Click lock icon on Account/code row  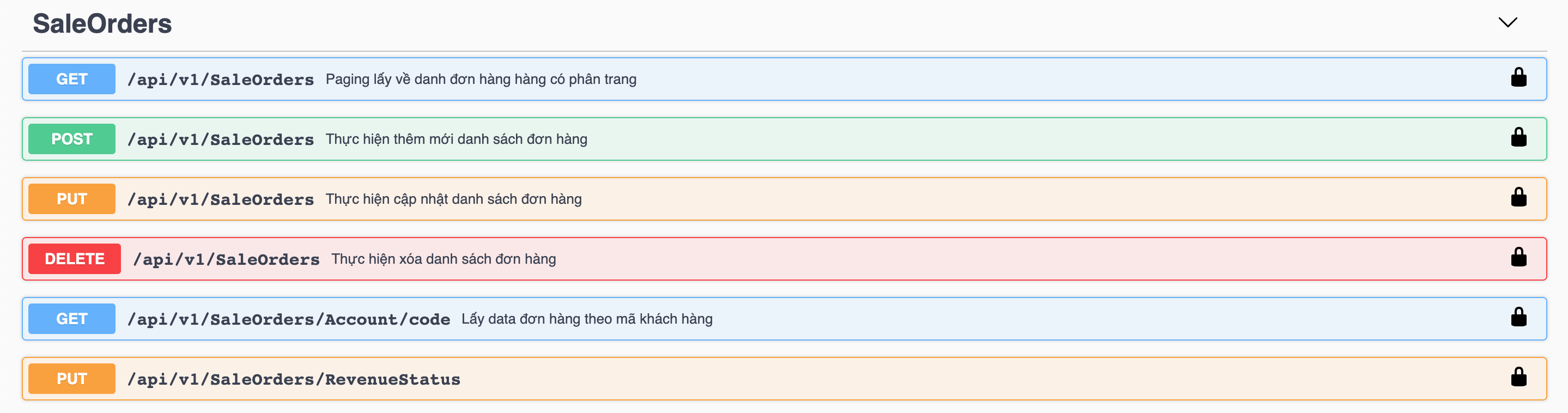[x=1518, y=317]
